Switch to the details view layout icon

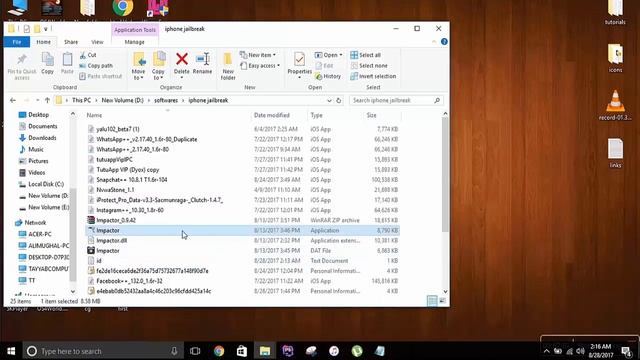432,301
